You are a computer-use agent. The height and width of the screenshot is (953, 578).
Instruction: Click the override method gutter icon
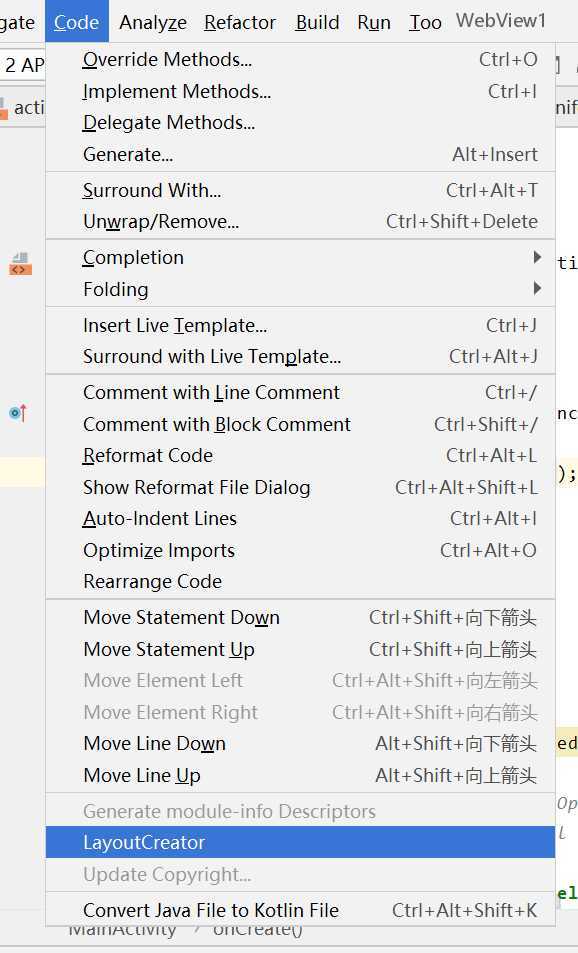click(18, 413)
